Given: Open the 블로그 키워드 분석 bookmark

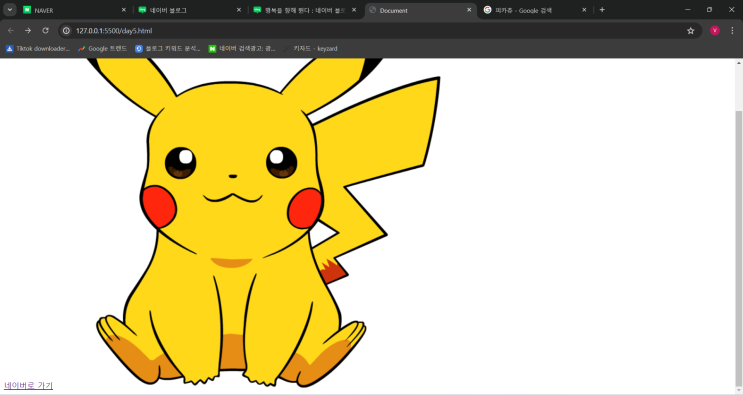Looking at the screenshot, I should (168, 49).
